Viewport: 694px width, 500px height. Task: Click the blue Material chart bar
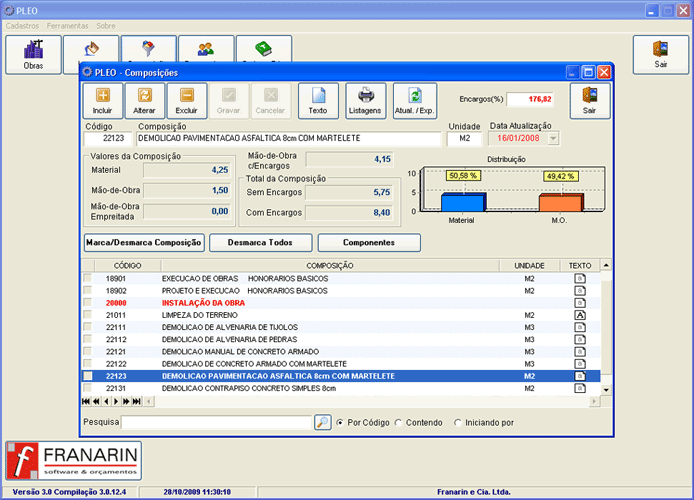pyautogui.click(x=463, y=202)
